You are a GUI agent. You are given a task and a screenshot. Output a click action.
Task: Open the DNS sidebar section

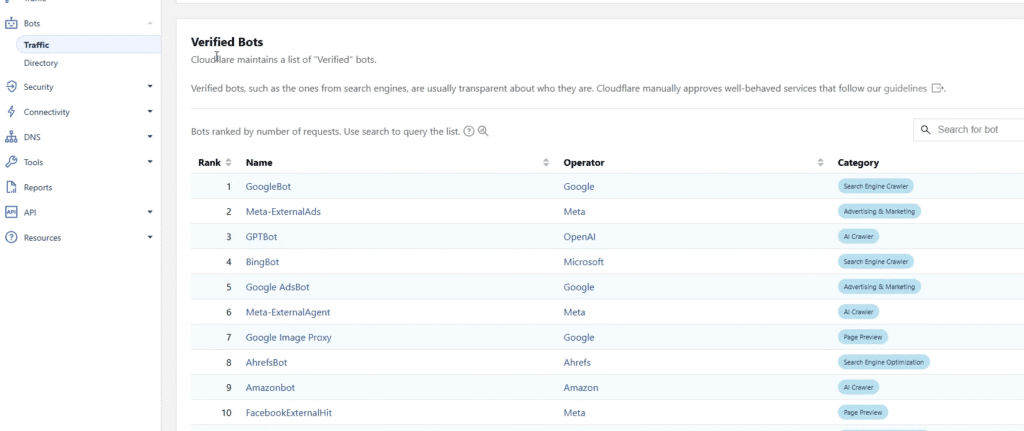(x=32, y=137)
